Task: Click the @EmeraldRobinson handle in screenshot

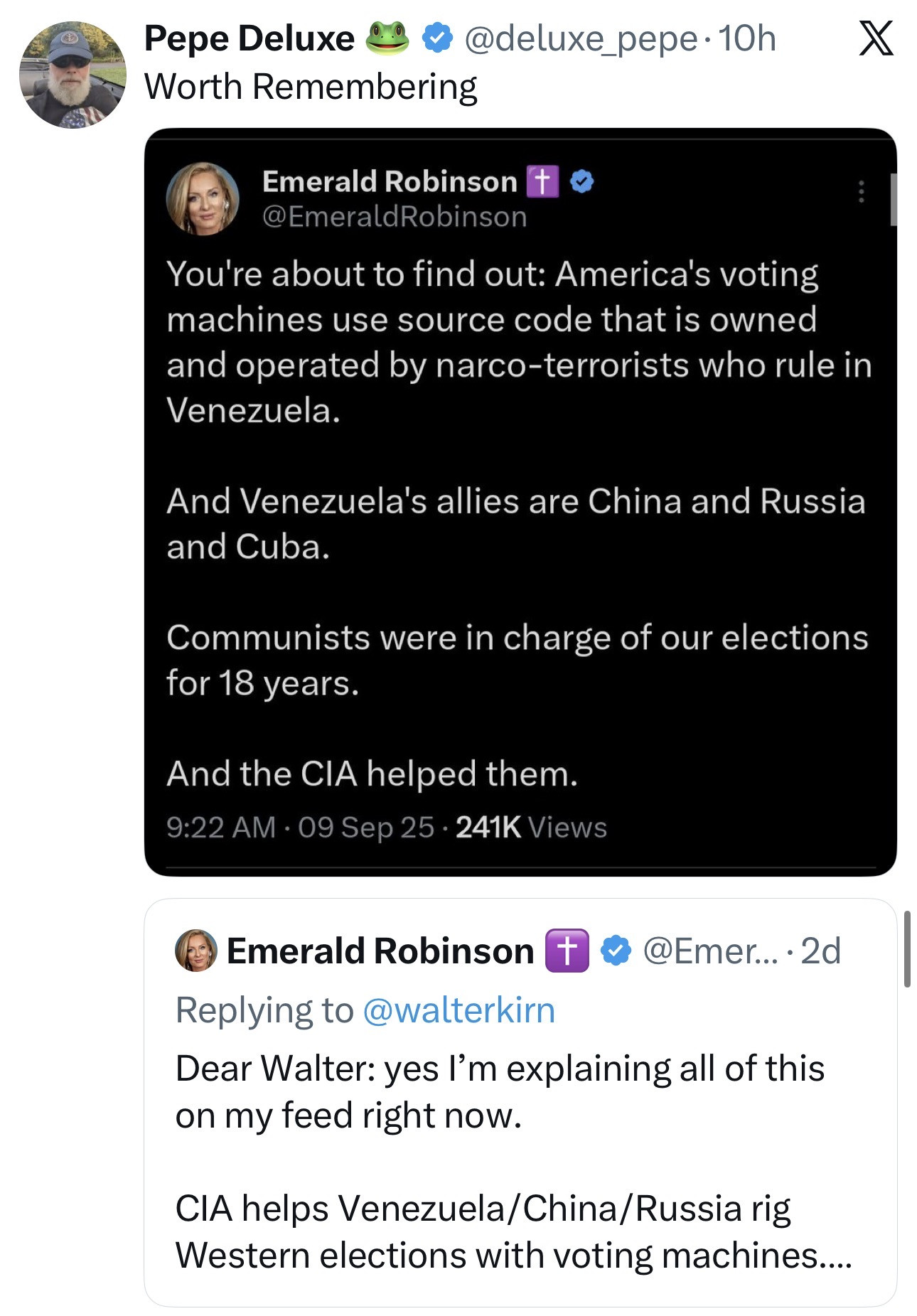Action: [395, 216]
